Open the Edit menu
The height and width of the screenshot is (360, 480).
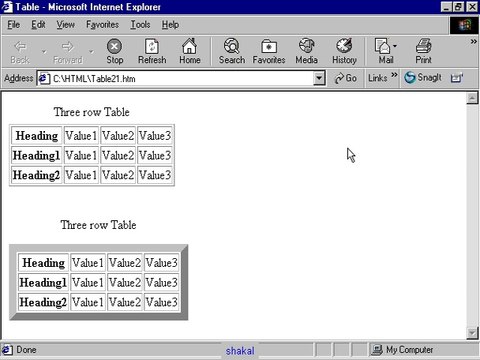coord(38,25)
